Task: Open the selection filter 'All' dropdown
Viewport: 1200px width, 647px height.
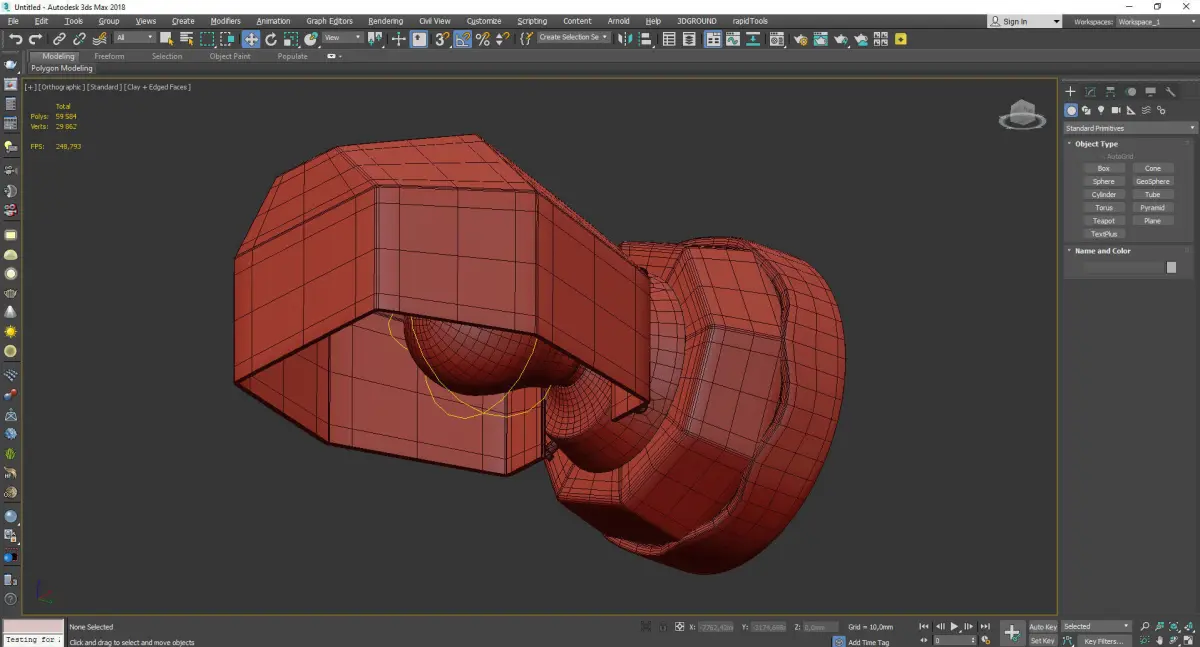Action: coord(134,38)
